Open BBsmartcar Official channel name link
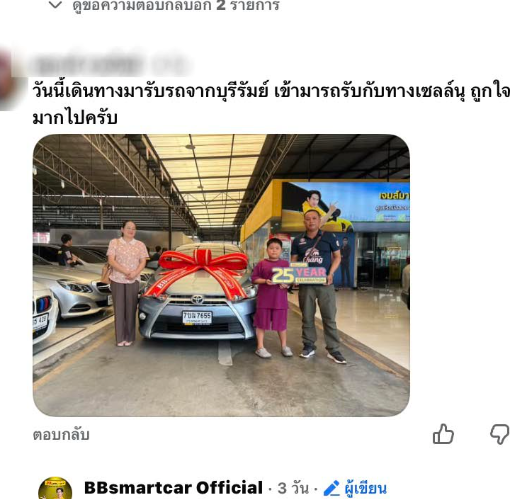Viewport: 510px width, 499px height. 173,488
